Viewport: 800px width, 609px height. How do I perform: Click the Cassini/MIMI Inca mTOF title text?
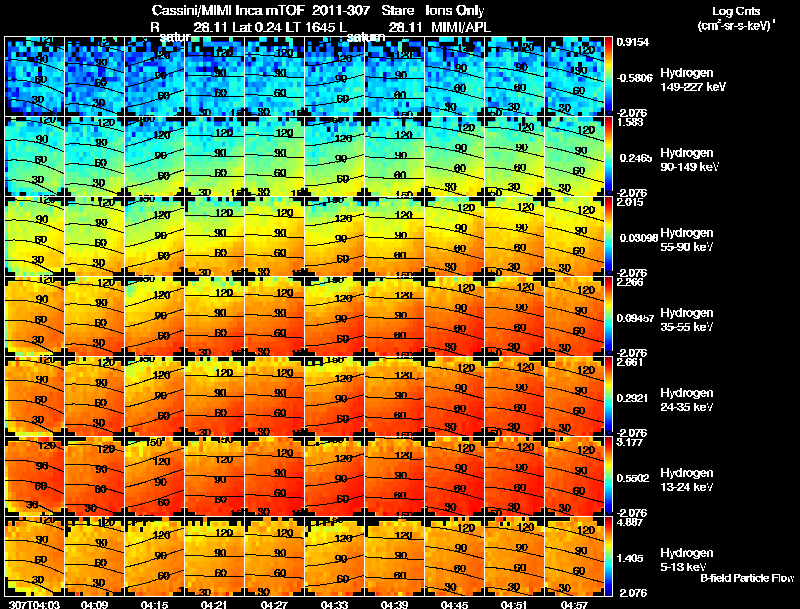point(228,10)
